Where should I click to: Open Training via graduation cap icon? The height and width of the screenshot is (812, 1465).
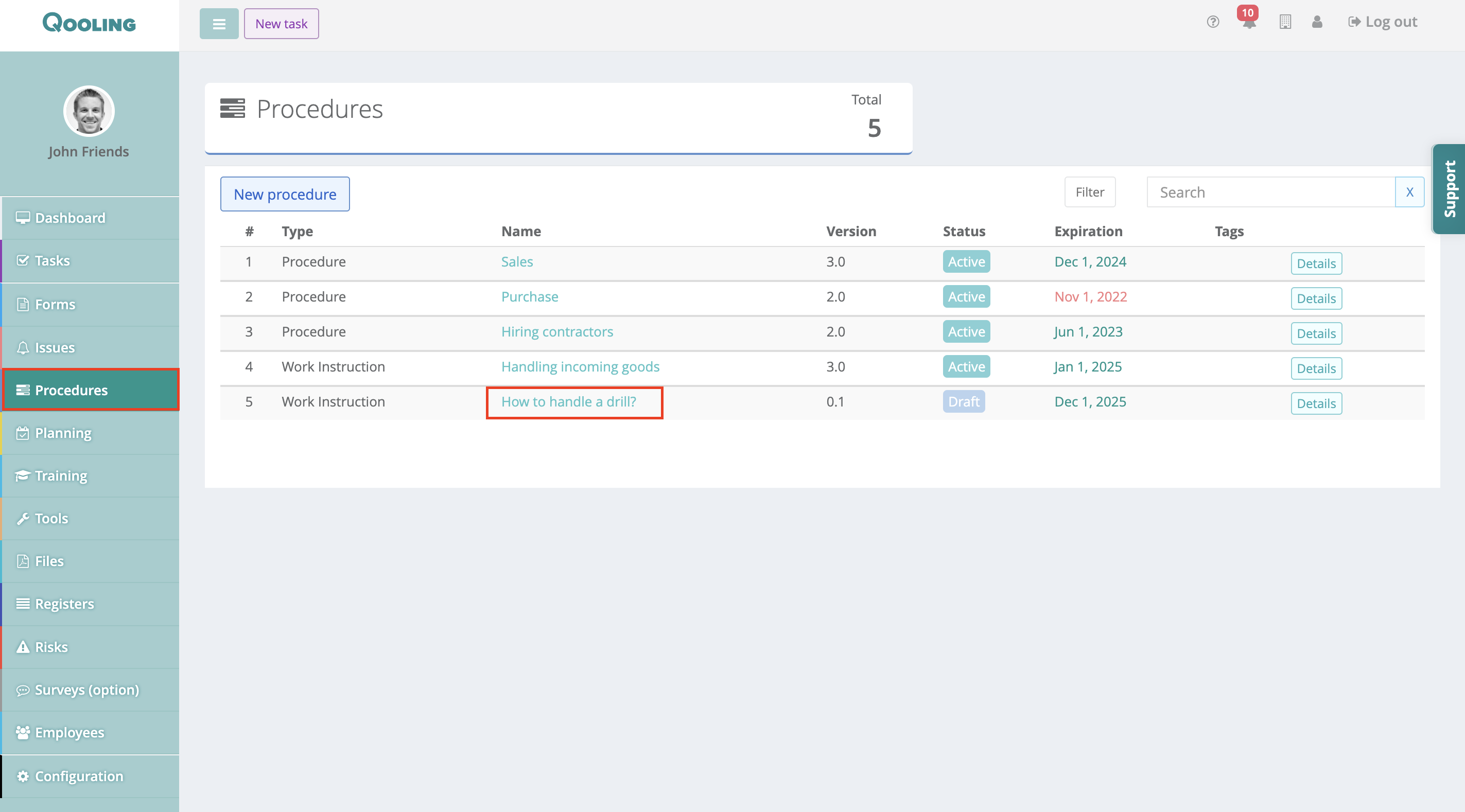[x=23, y=476]
